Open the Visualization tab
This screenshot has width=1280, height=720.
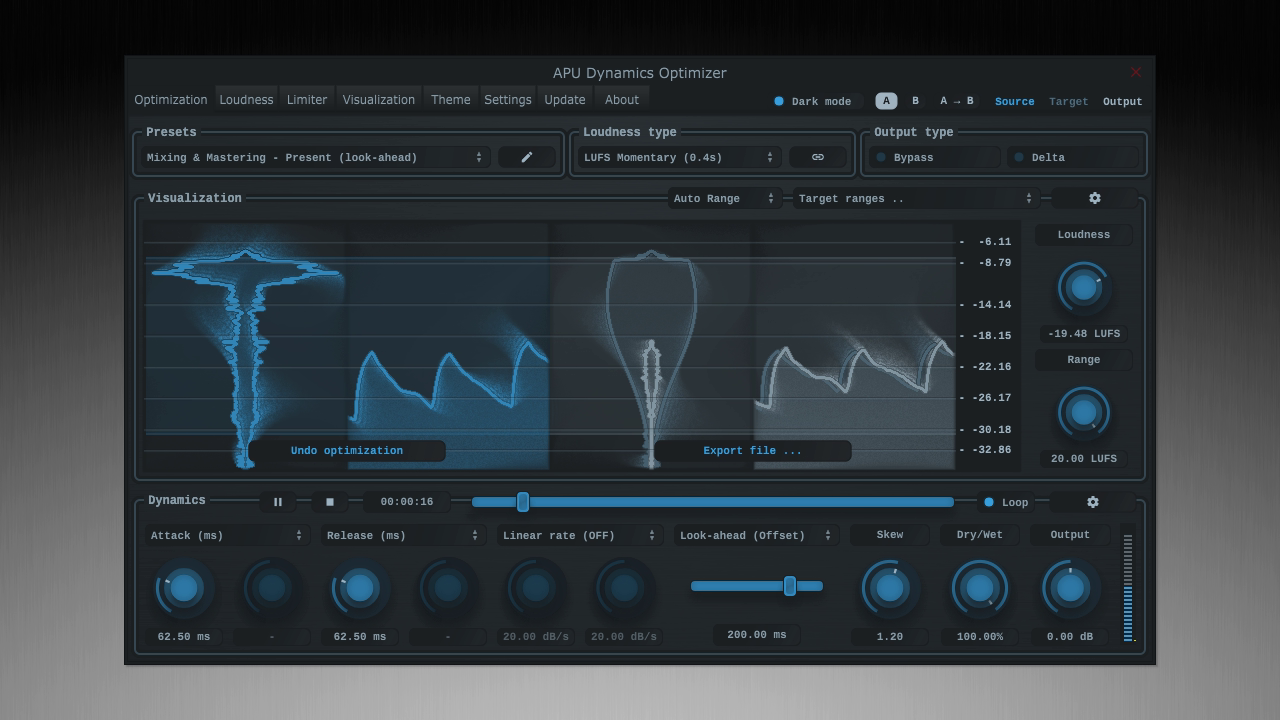[x=378, y=100]
